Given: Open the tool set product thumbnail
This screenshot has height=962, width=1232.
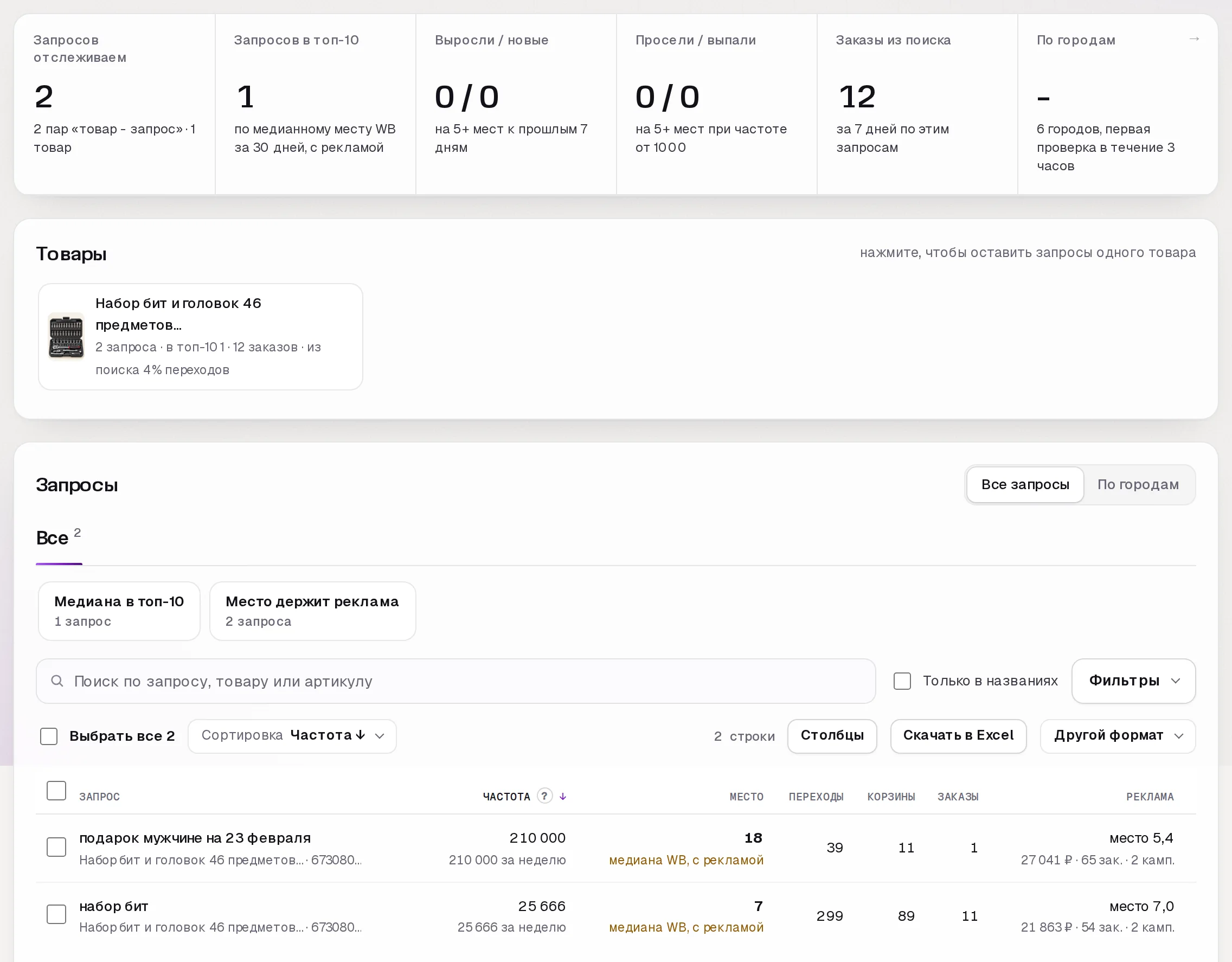Looking at the screenshot, I should [x=66, y=336].
